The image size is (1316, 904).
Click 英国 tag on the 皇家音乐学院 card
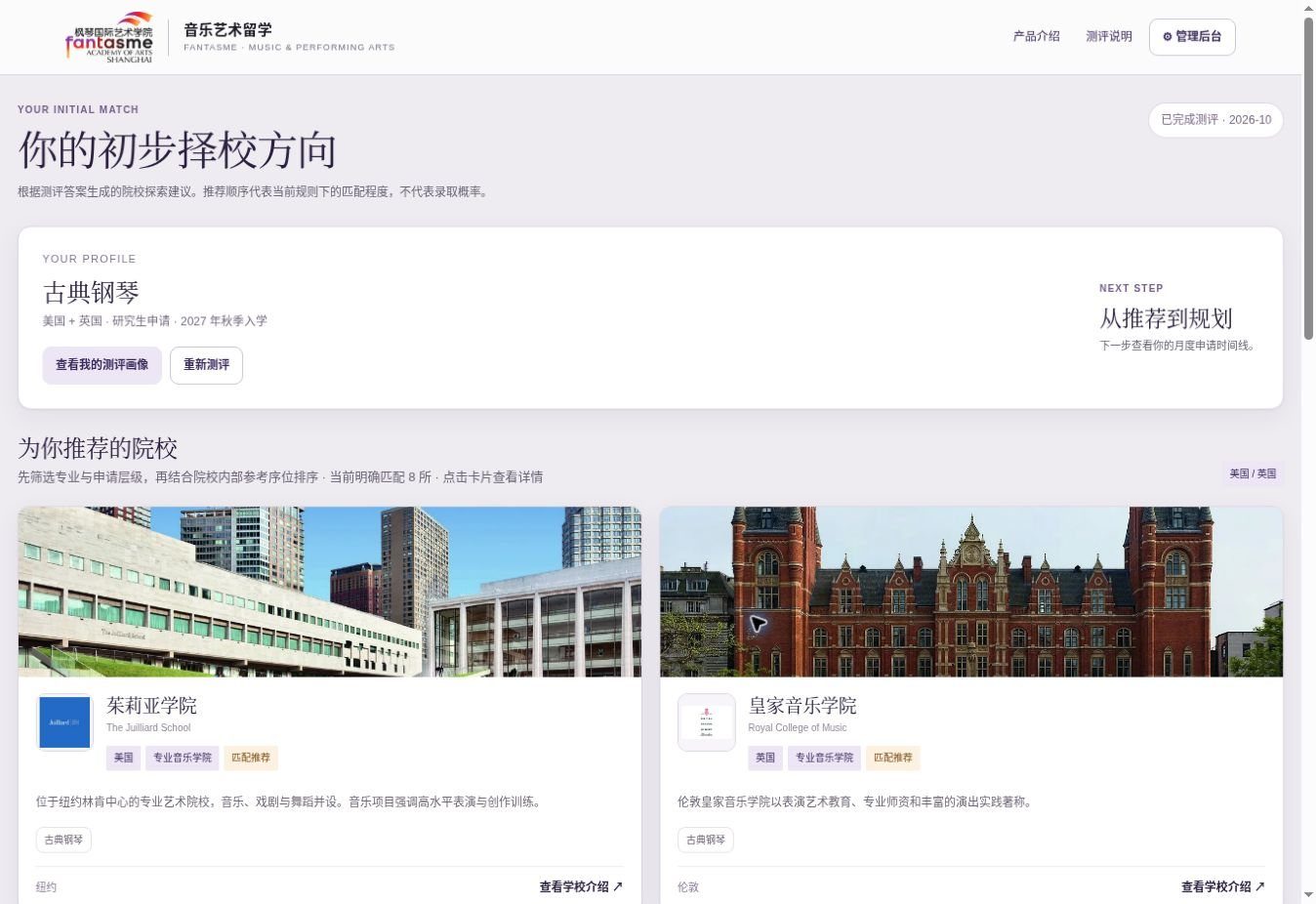click(x=765, y=758)
